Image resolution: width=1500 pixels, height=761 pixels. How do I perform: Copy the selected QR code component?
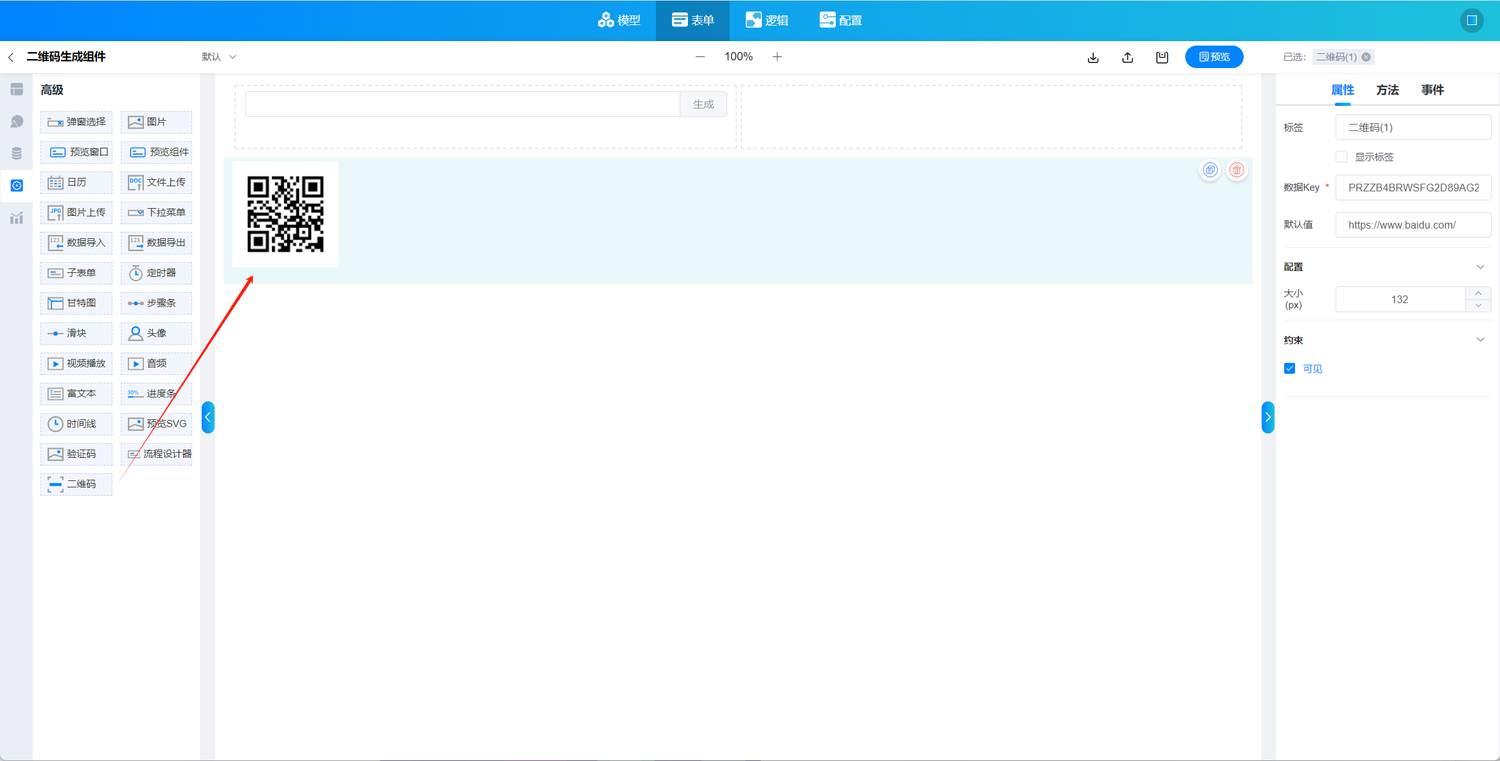point(1210,170)
